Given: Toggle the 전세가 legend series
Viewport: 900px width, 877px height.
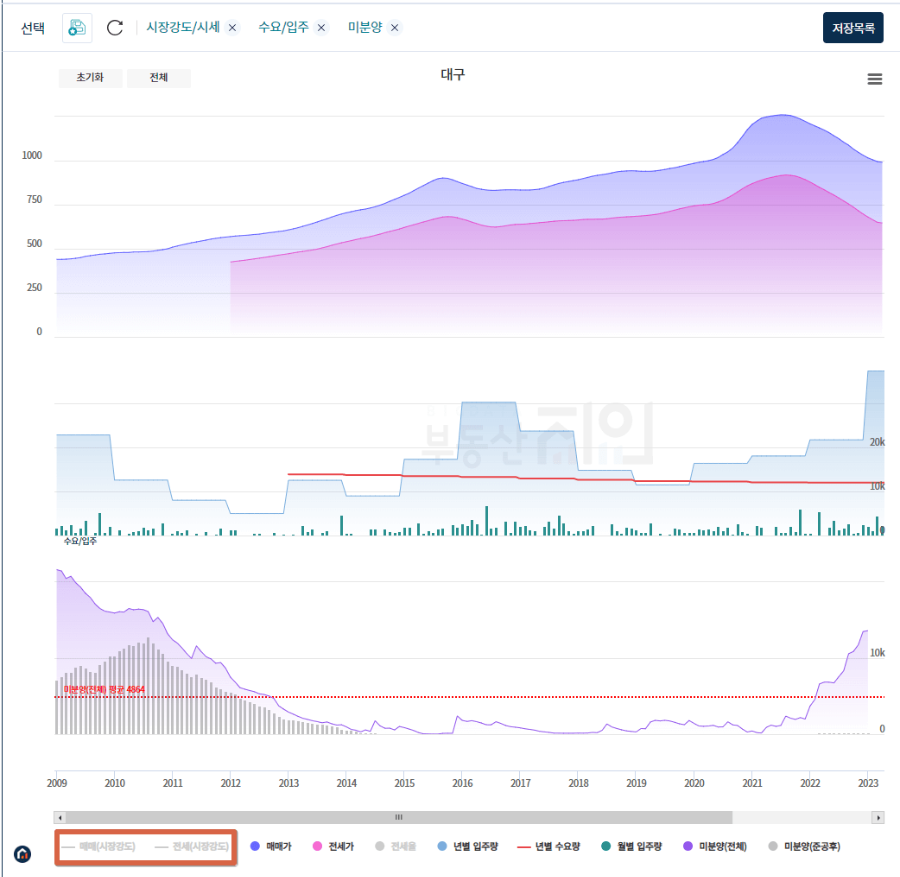Looking at the screenshot, I should coord(333,847).
